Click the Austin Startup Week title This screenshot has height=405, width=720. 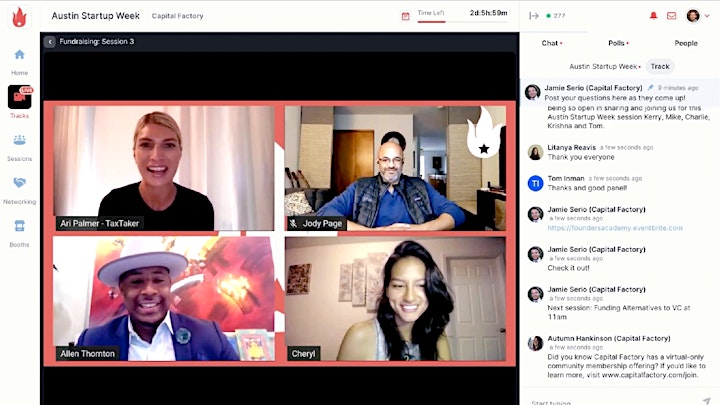[x=96, y=16]
